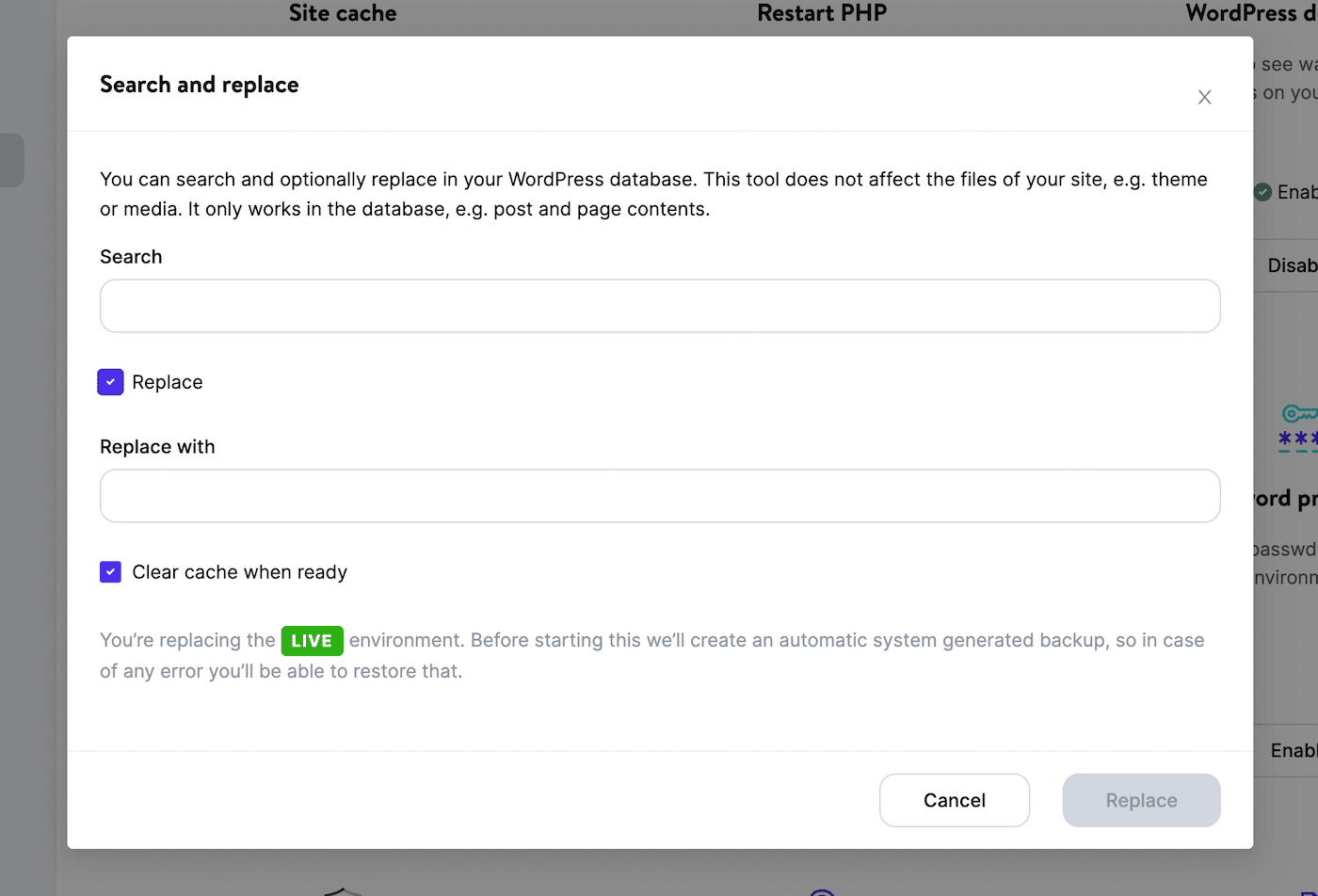Click the Disable button at the right edge
Viewport: 1318px width, 896px height.
pos(1295,265)
